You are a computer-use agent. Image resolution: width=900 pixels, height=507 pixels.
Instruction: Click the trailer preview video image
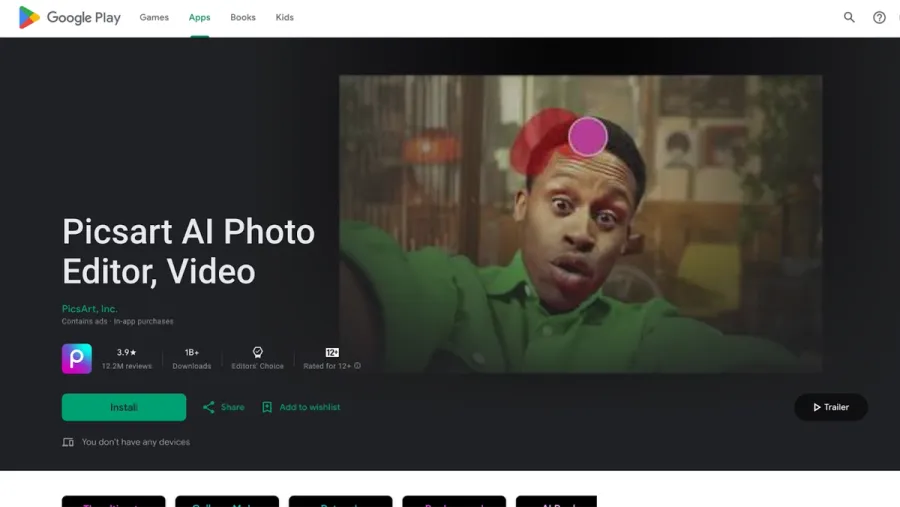pos(580,224)
